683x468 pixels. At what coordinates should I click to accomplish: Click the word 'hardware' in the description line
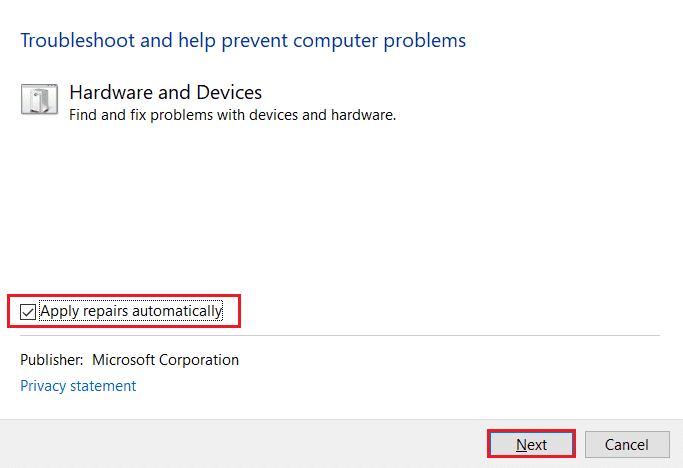pyautogui.click(x=365, y=115)
